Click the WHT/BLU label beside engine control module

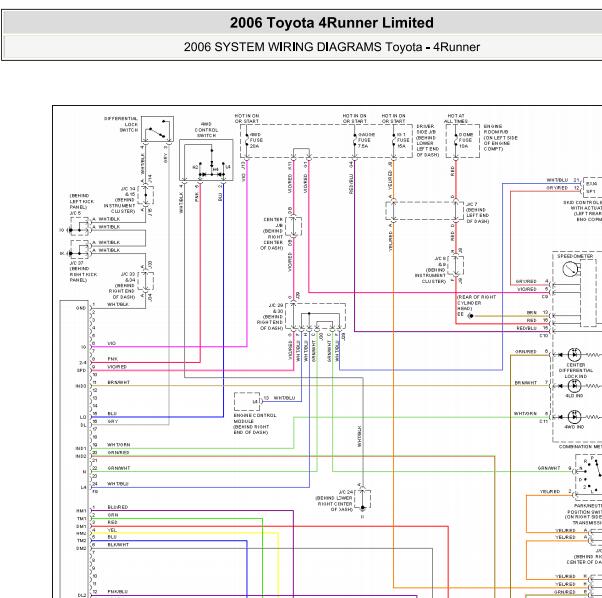284,398
